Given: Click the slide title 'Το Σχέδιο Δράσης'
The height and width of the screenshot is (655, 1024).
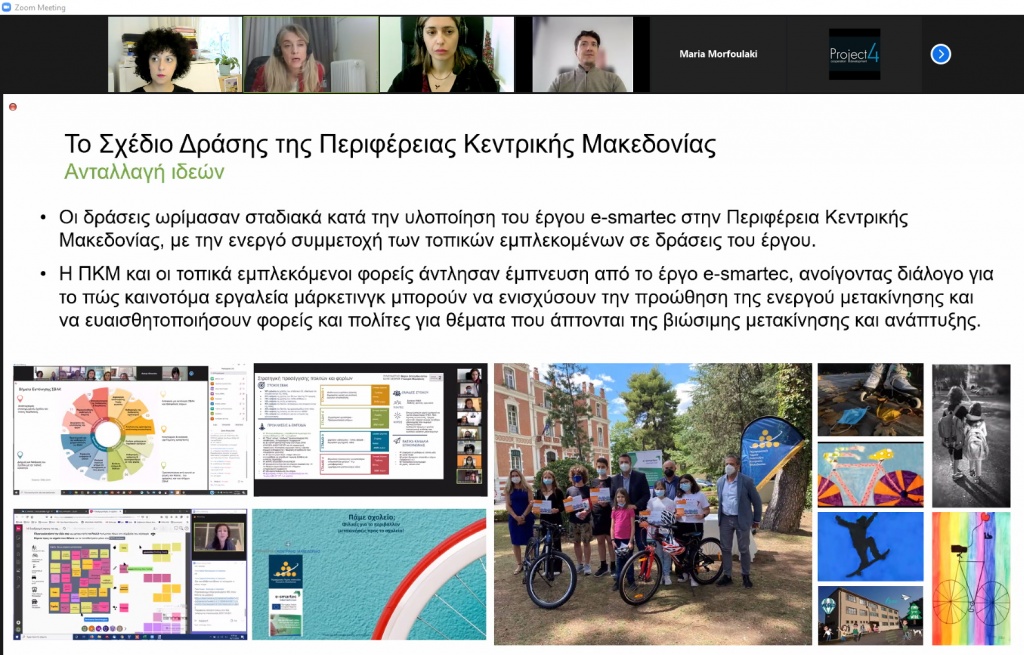Looking at the screenshot, I should coord(390,144).
